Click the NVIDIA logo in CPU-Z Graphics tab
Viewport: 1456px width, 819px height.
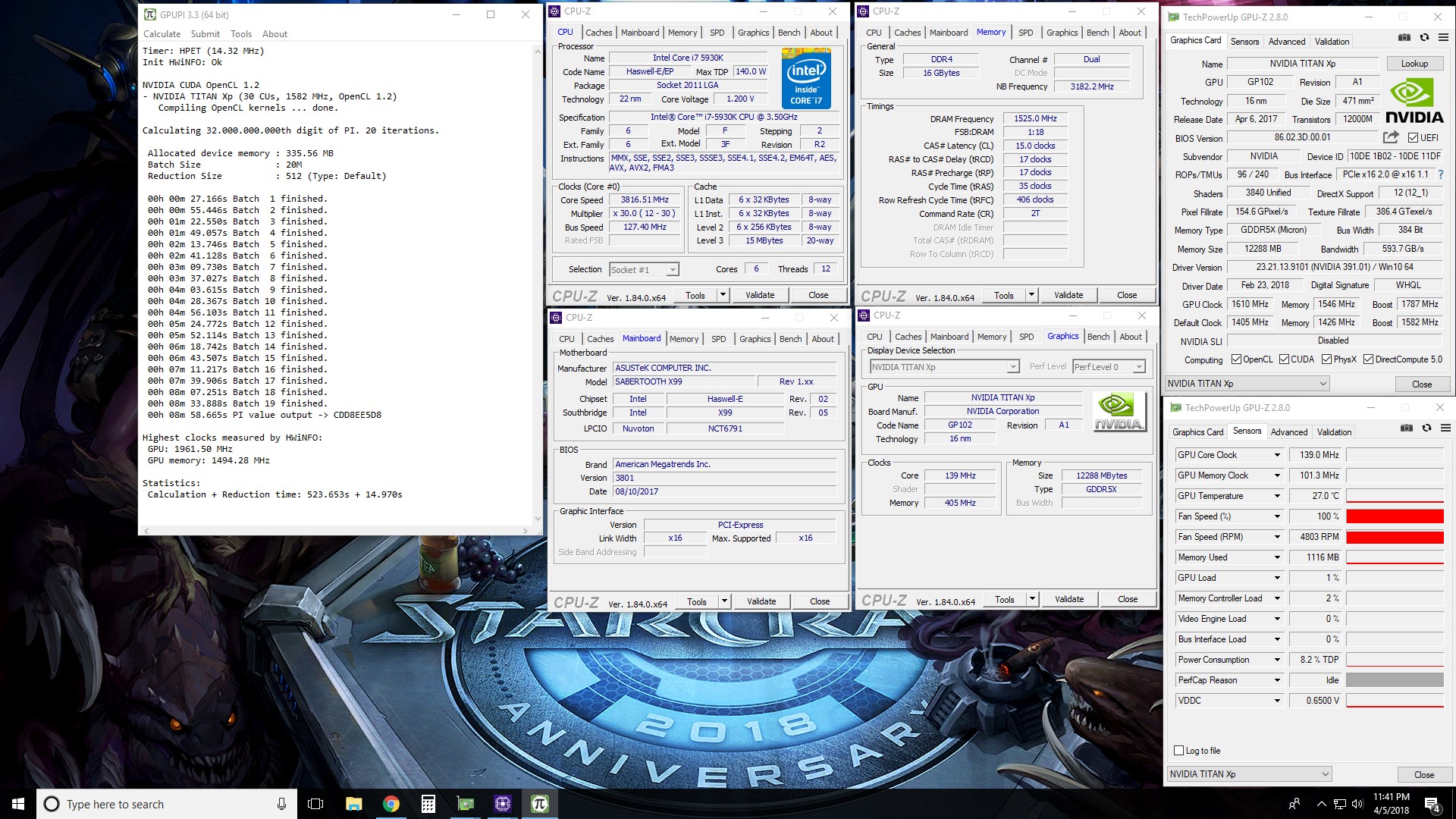click(1119, 412)
